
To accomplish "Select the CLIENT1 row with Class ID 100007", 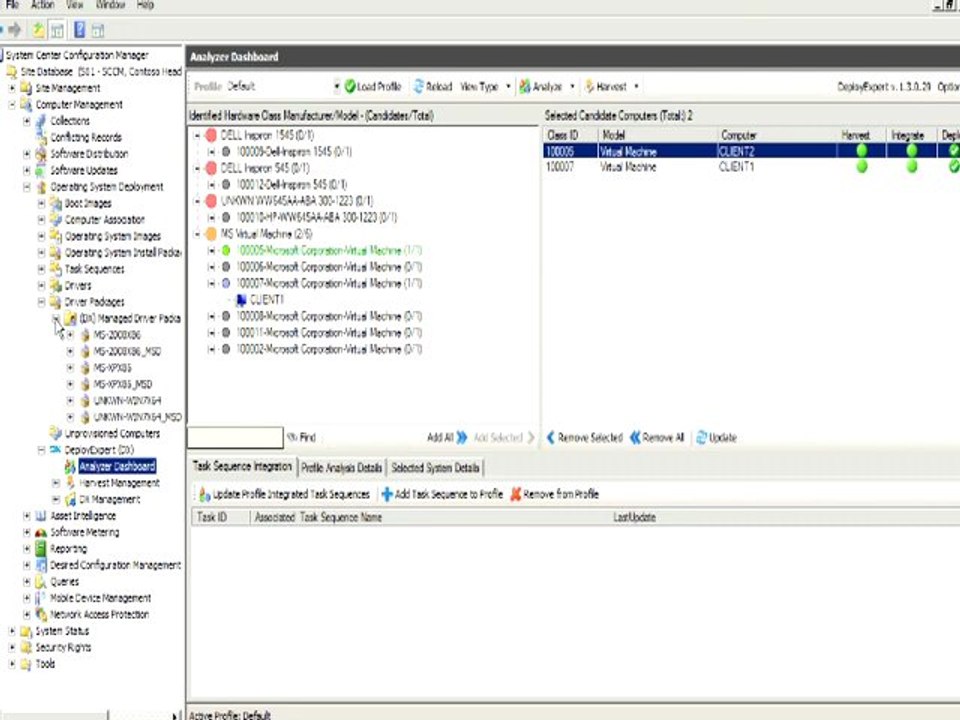I will coord(751,167).
